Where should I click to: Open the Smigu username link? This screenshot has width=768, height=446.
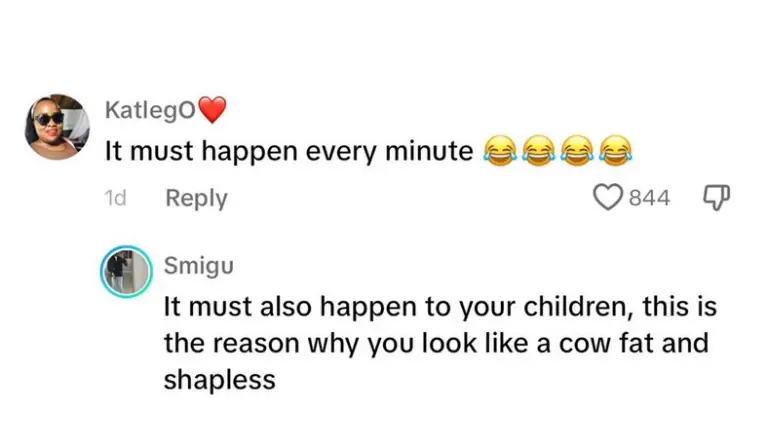click(x=198, y=264)
